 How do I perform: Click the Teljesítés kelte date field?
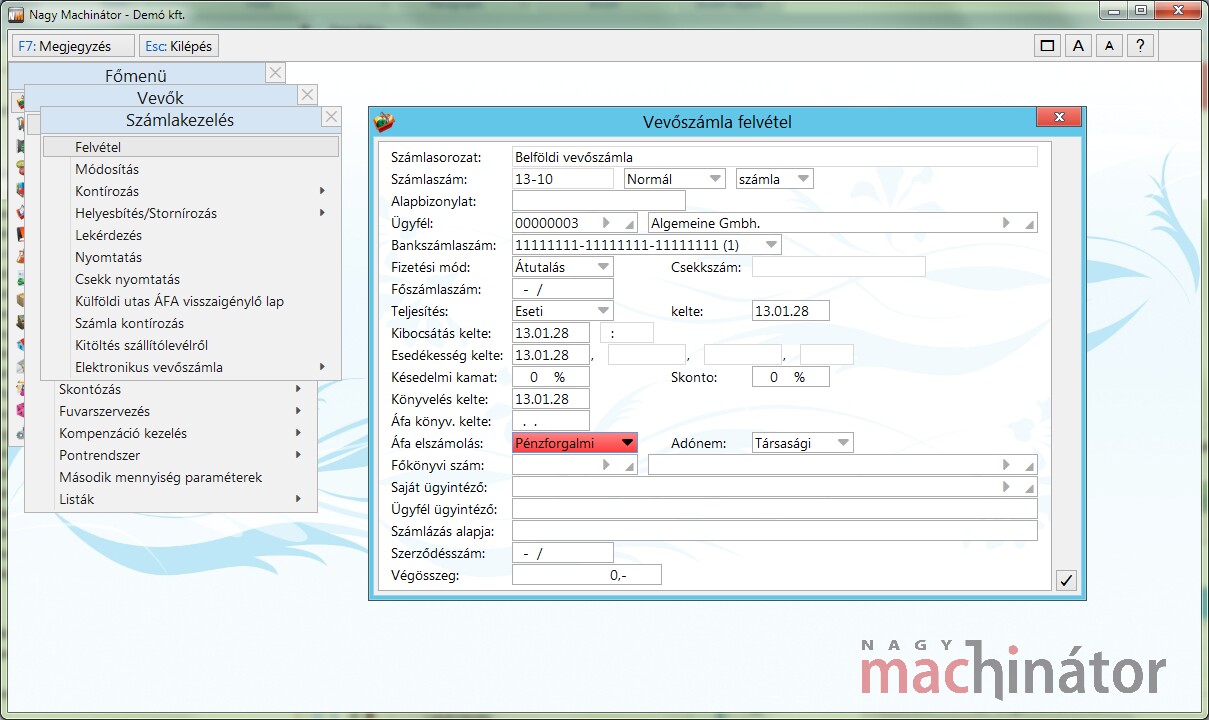[x=791, y=311]
